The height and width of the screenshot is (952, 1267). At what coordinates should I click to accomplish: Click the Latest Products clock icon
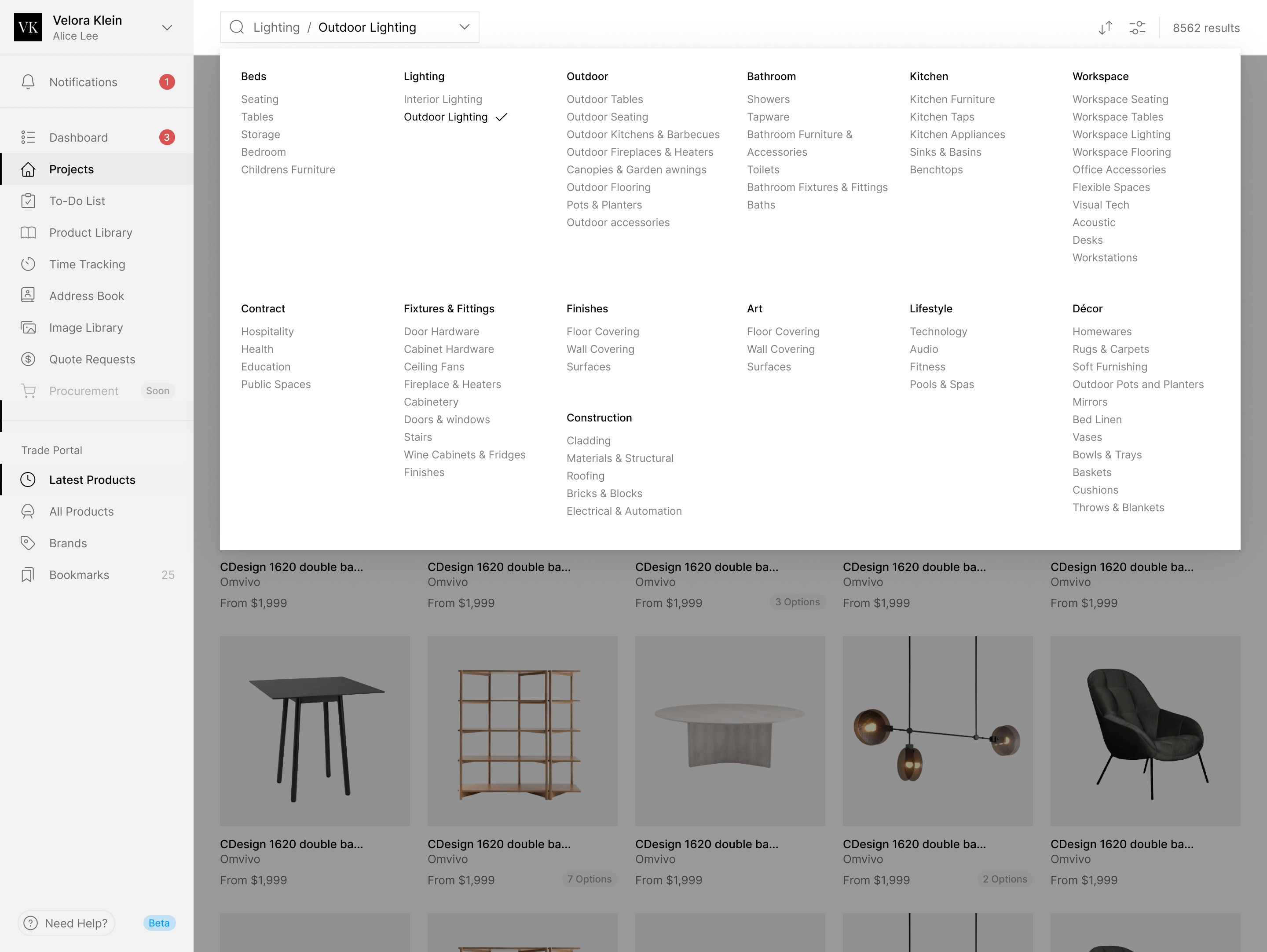click(x=28, y=480)
